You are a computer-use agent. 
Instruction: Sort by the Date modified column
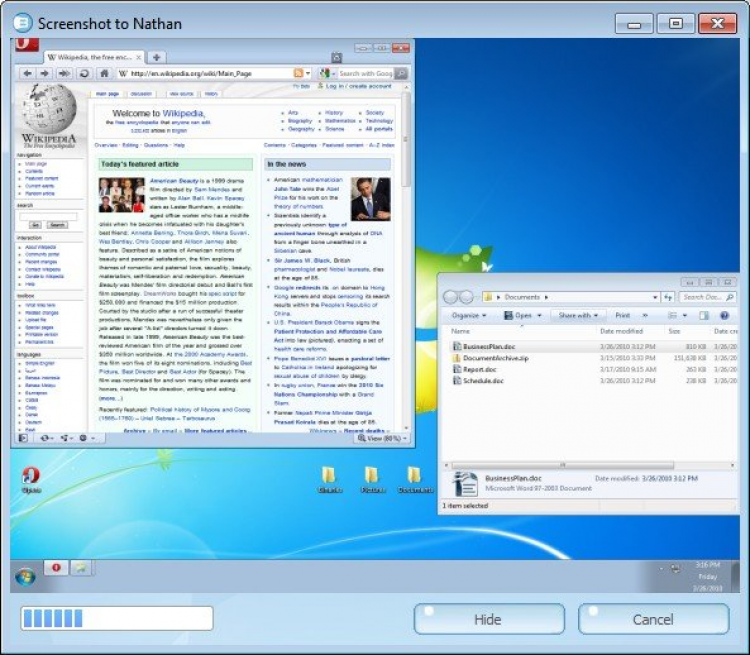pos(622,331)
